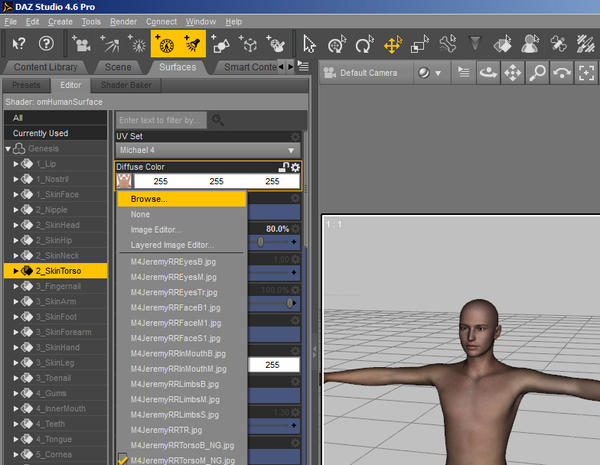Choose Browse... from the texture menu
This screenshot has height=465, width=600.
[149, 199]
